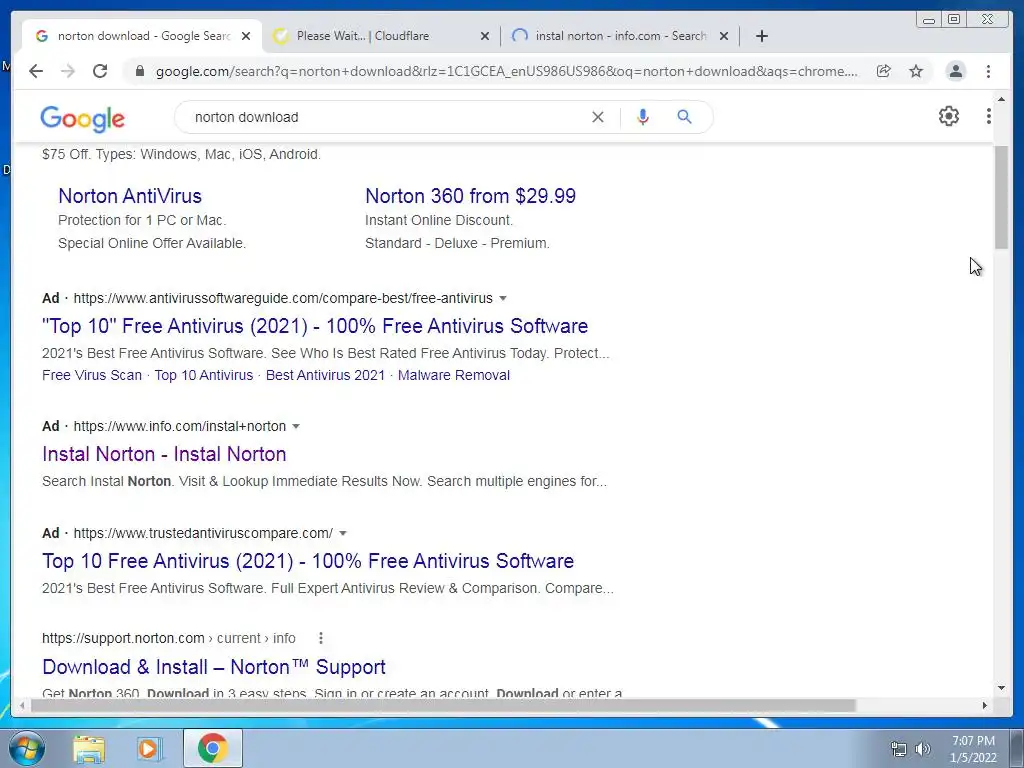Start voice search with the microphone icon
The image size is (1024, 768).
pos(643,117)
